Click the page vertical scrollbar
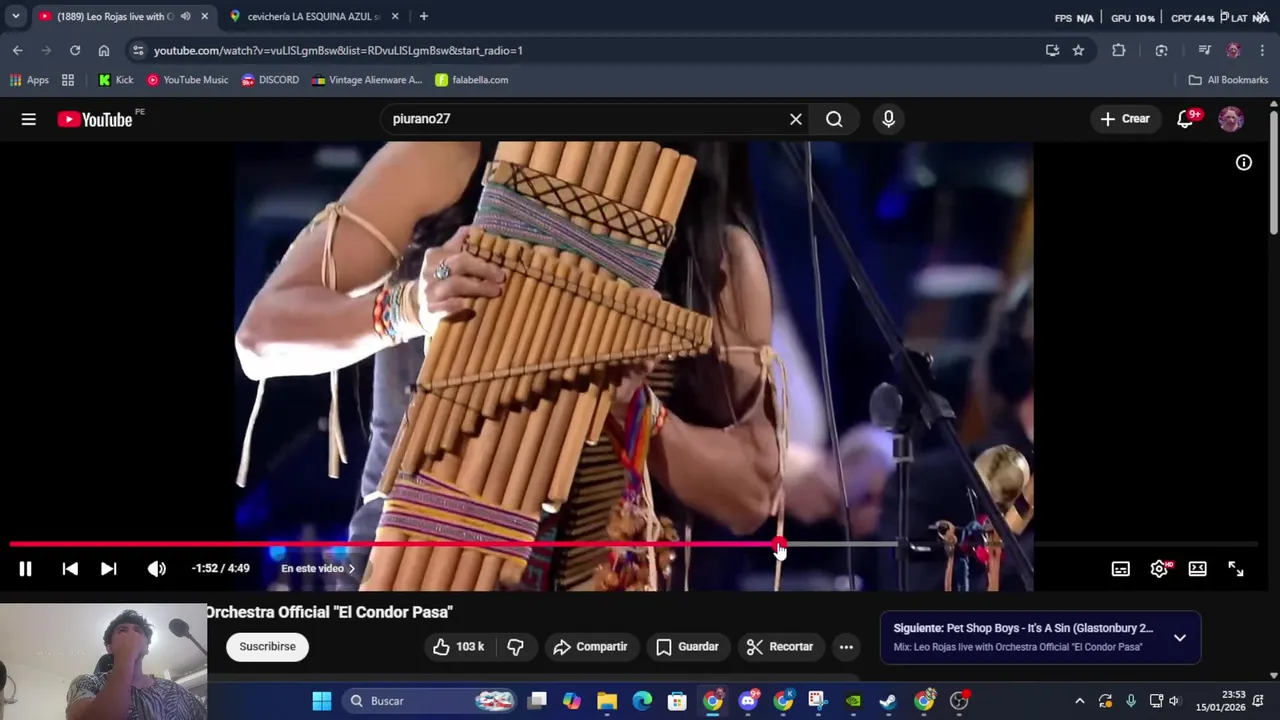The image size is (1280, 720). [x=1273, y=175]
